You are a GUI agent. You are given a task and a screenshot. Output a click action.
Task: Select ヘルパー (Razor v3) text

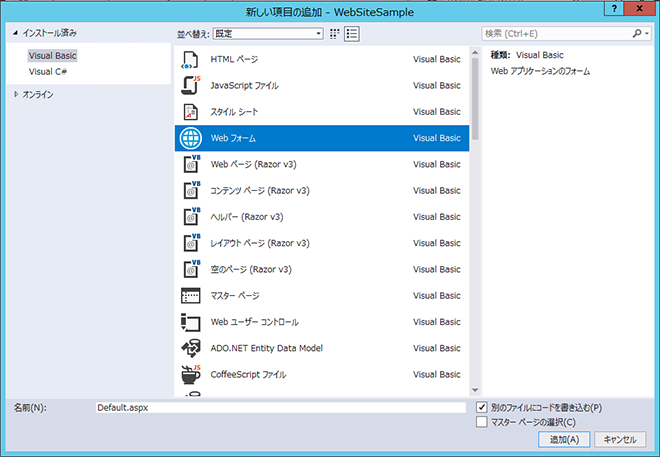coord(247,217)
